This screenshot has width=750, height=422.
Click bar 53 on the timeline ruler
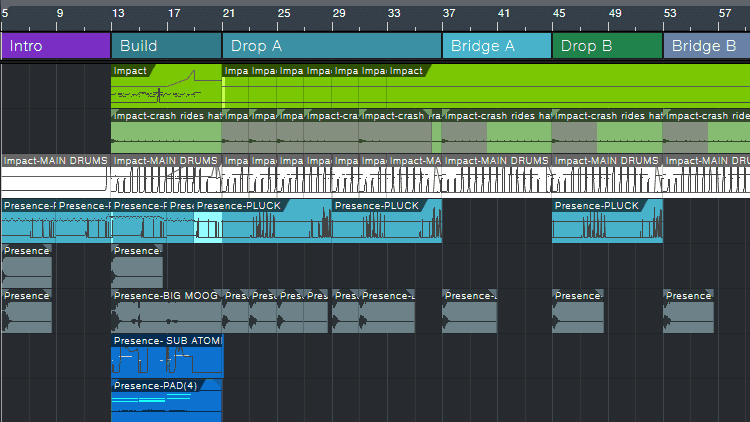pos(670,13)
